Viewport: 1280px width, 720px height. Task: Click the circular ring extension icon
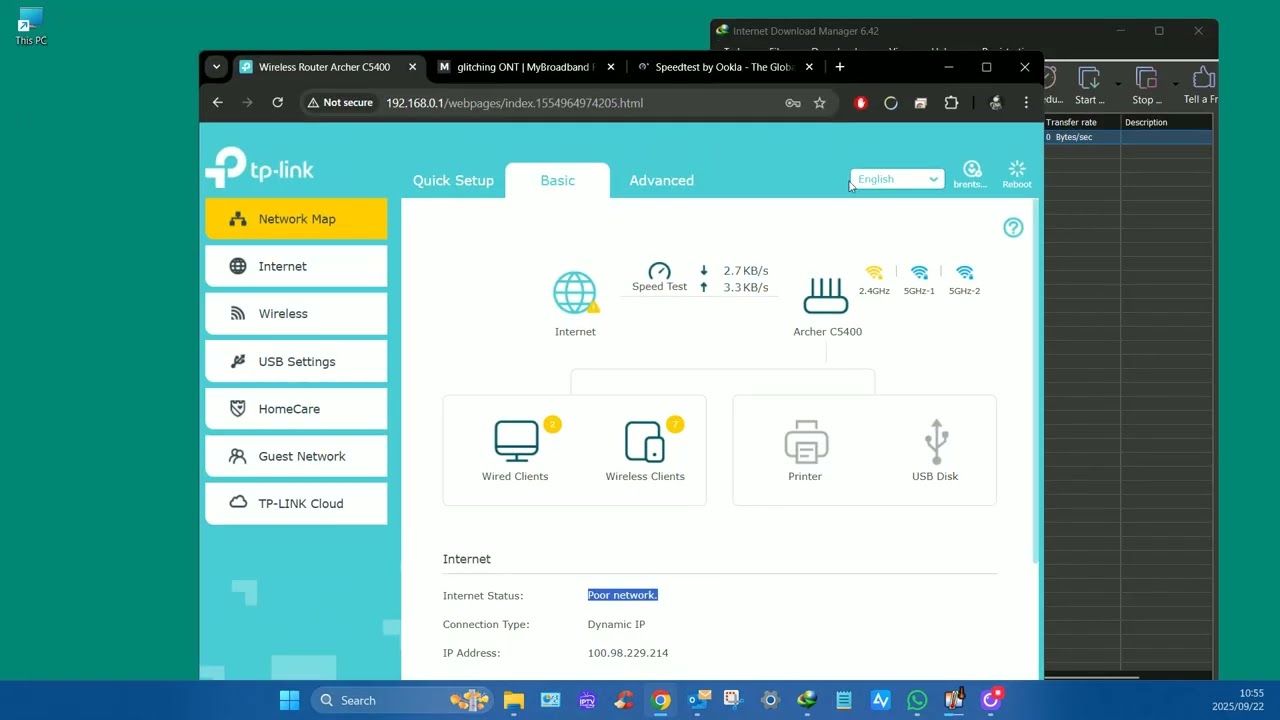click(891, 103)
